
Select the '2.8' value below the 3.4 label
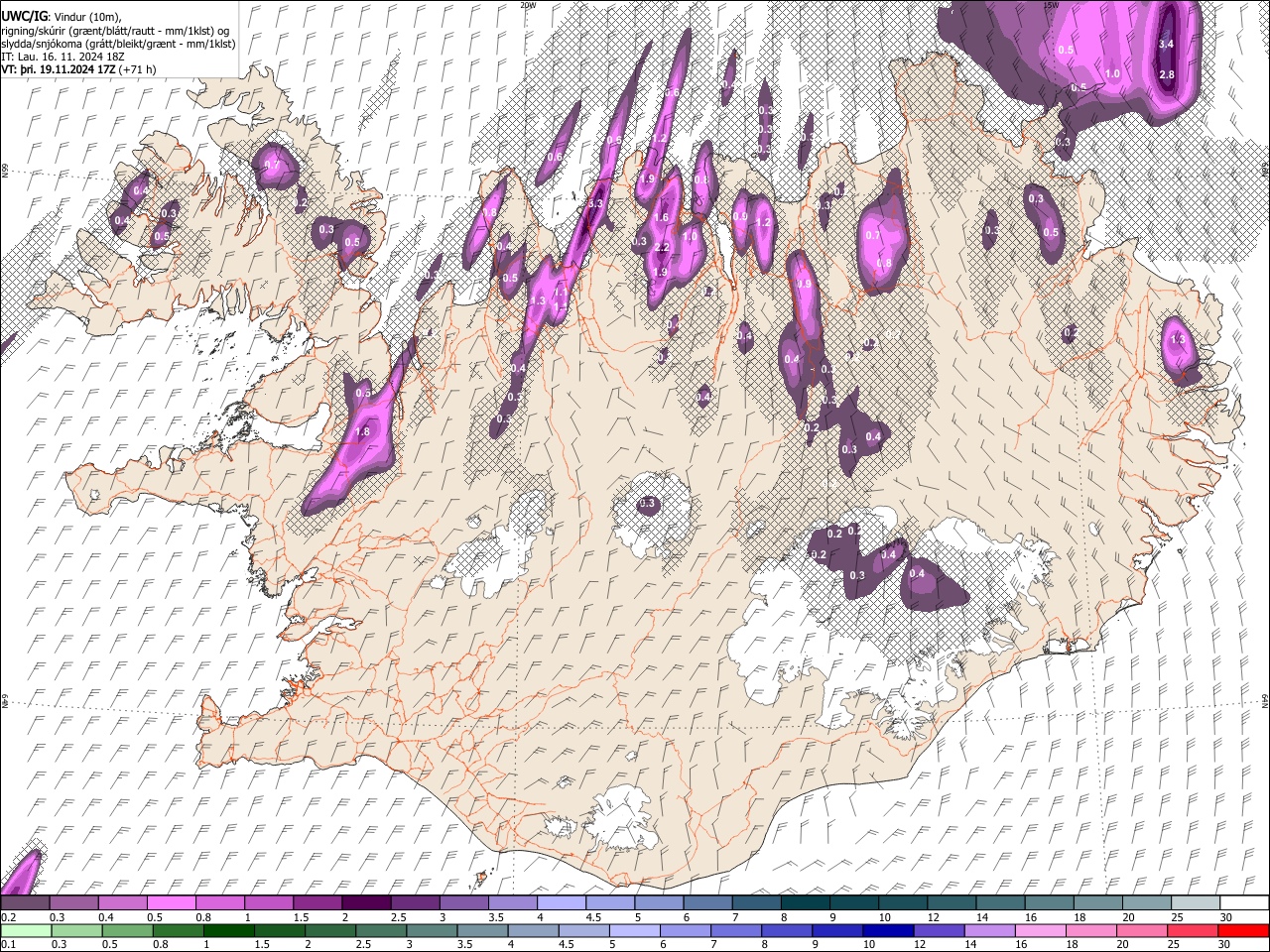click(x=1167, y=75)
